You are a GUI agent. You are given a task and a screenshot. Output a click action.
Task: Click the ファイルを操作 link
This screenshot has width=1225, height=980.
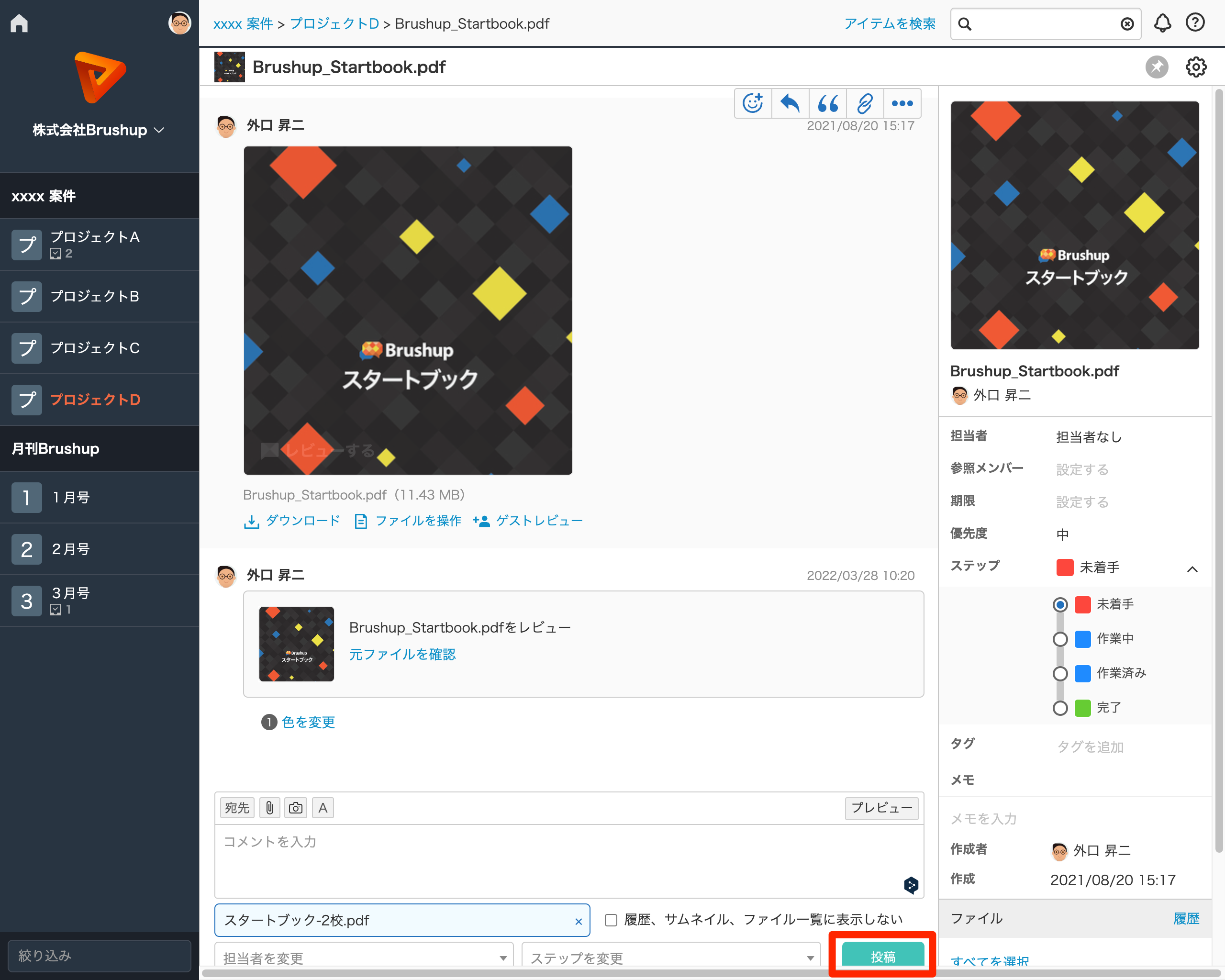tap(408, 521)
